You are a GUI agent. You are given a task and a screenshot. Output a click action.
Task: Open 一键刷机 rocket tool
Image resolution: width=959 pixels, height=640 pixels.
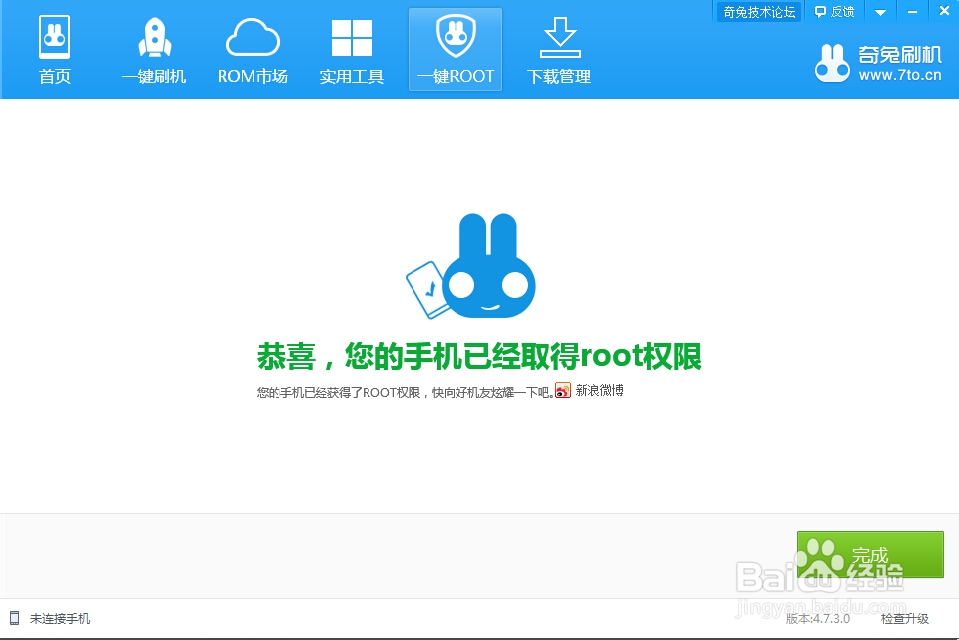(x=154, y=37)
